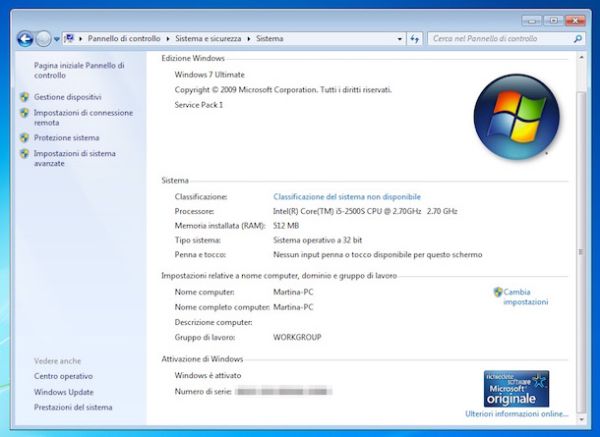Viewport: 600px width, 437px height.
Task: Click the refresh button beside the address bar
Action: pyautogui.click(x=414, y=39)
